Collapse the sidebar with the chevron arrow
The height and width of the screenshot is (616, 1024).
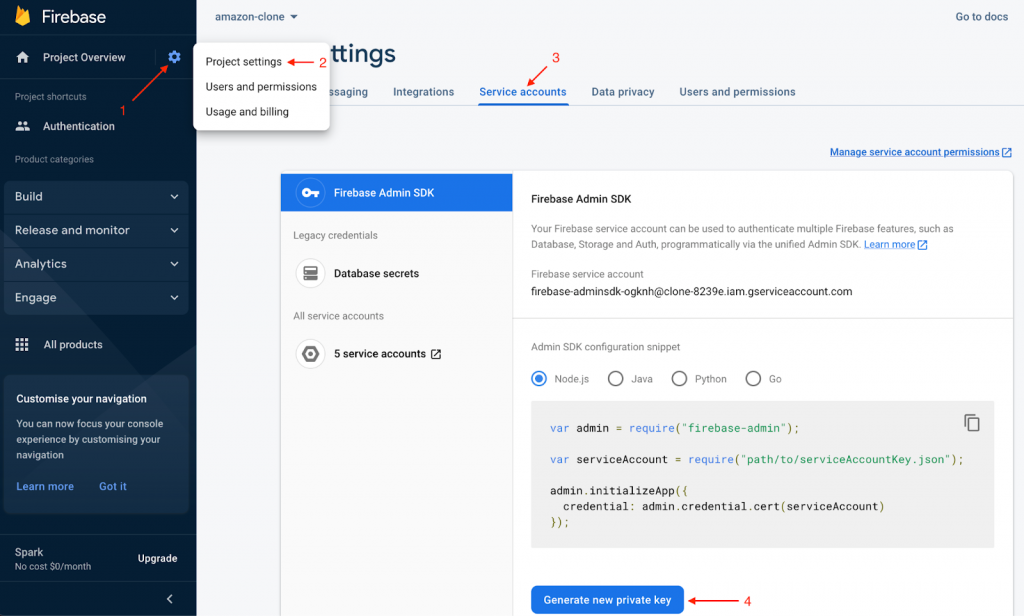tap(169, 599)
